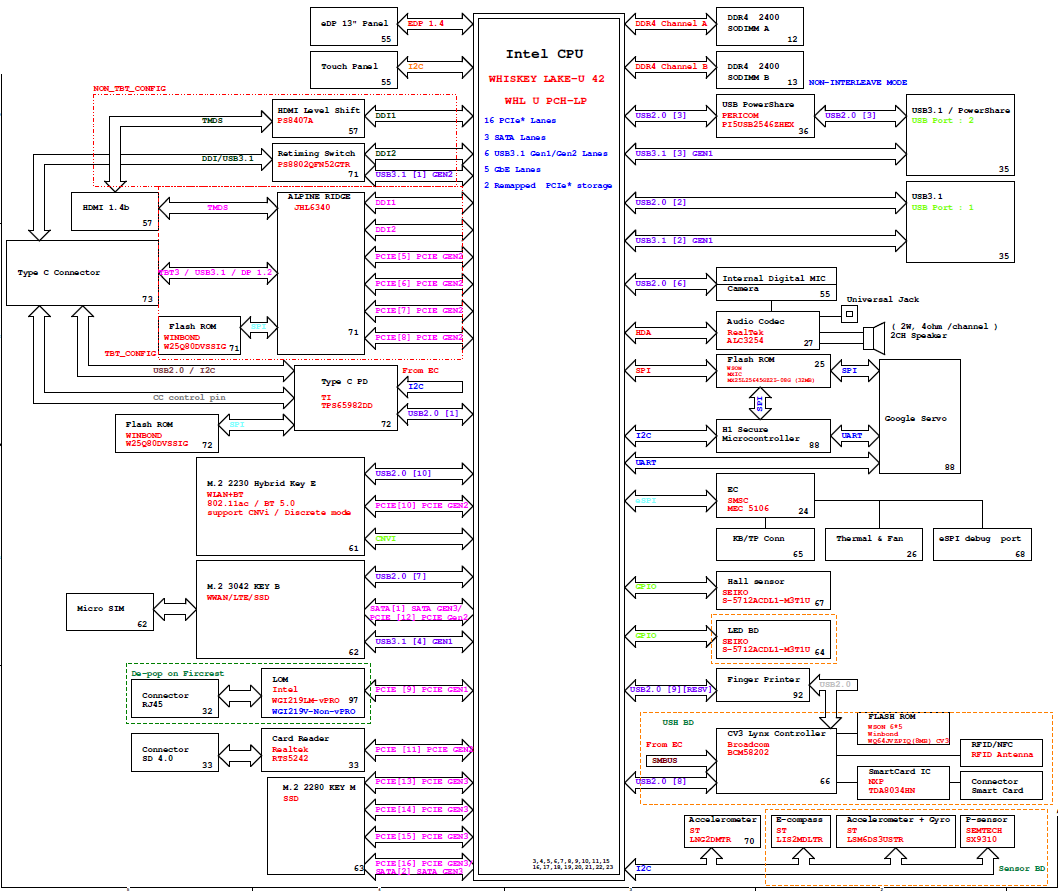Select the E-compass LIS2MDLTR block
Viewport: 1058px width, 891px height.
click(x=800, y=831)
